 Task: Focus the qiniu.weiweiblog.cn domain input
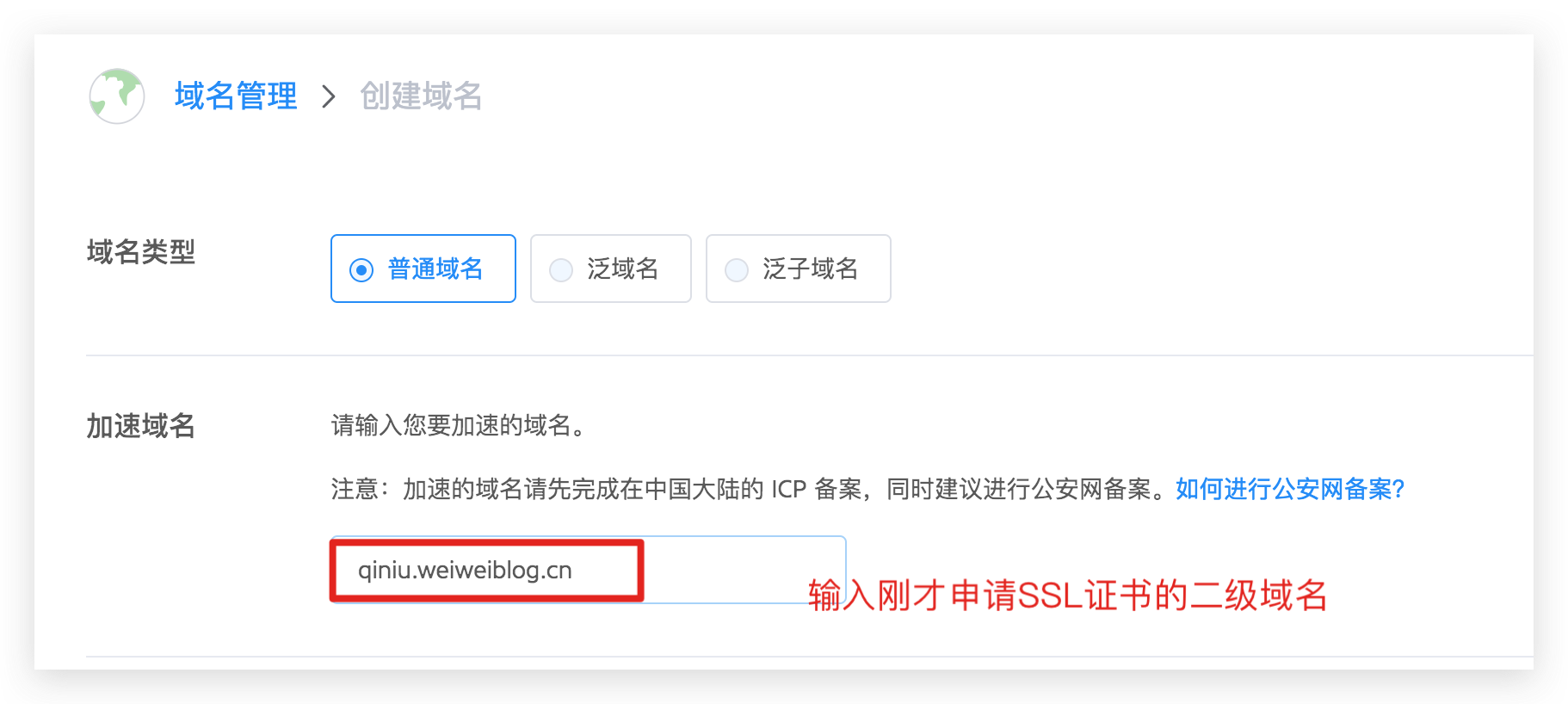588,570
